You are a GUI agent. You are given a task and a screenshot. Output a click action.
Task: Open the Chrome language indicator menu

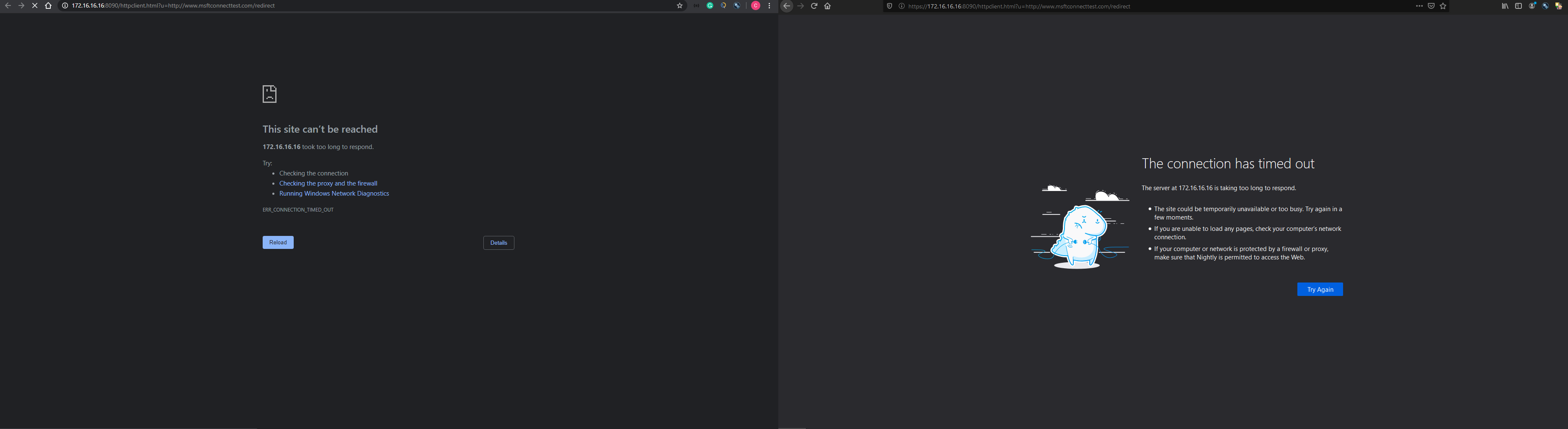696,5
